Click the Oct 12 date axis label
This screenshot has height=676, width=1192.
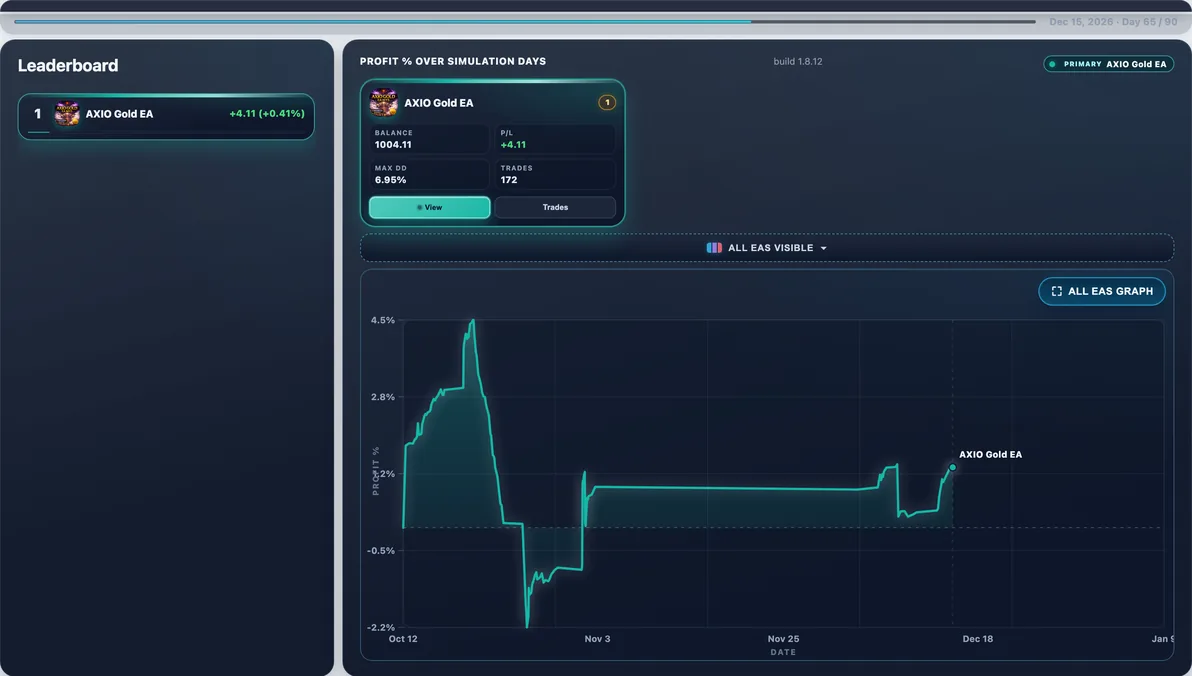tap(403, 639)
